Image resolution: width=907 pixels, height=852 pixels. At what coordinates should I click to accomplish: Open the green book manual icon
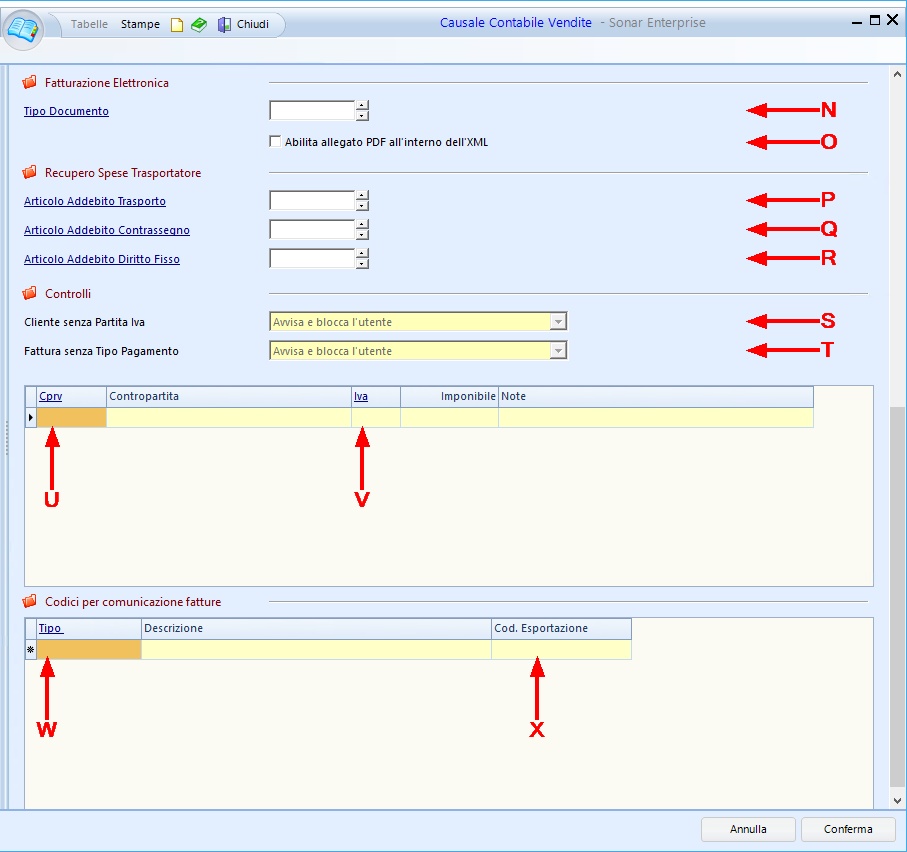point(199,25)
